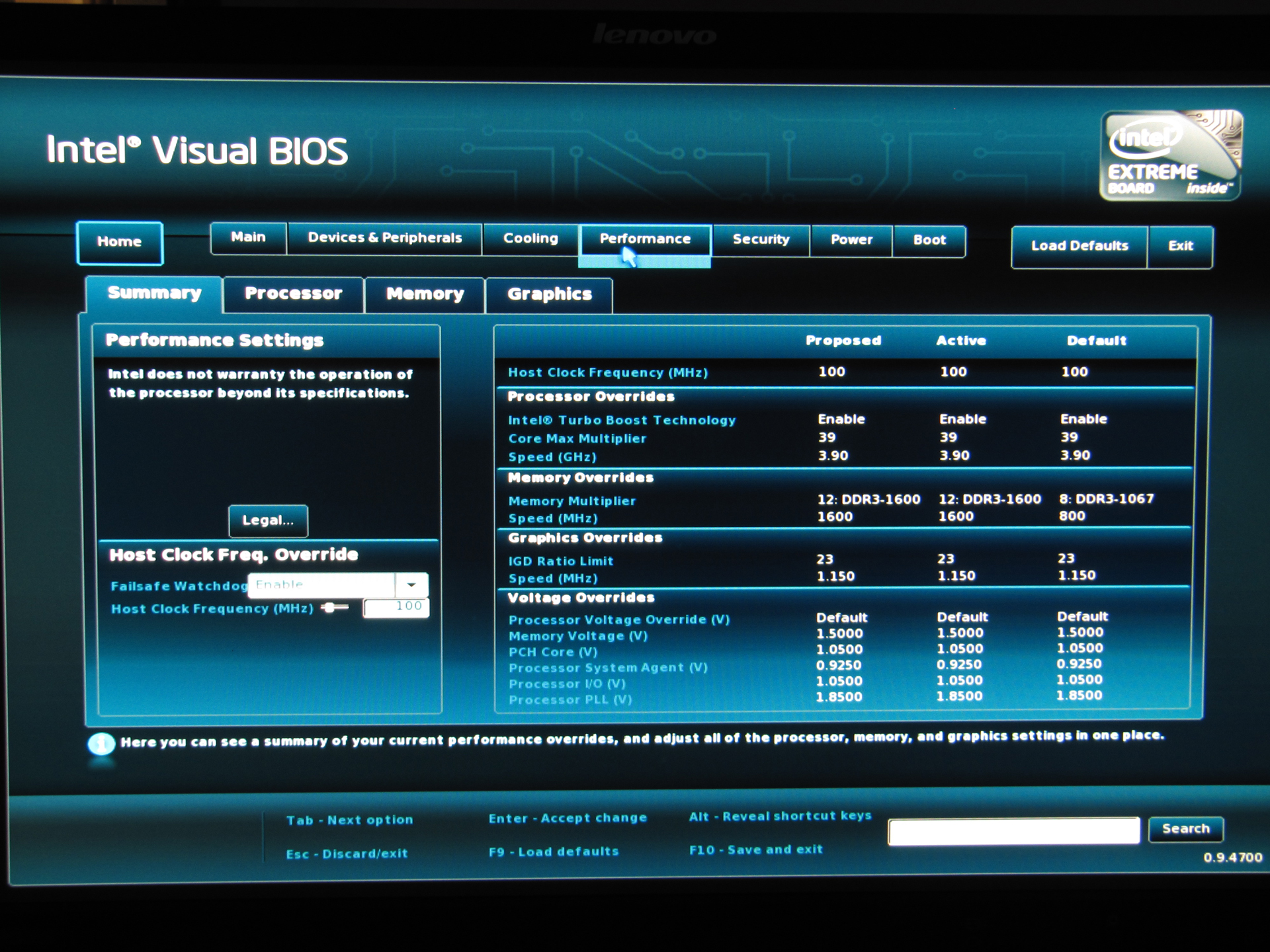Click default Memory Multiplier 8: DDR3-1067
1270x952 pixels.
pyautogui.click(x=1107, y=499)
